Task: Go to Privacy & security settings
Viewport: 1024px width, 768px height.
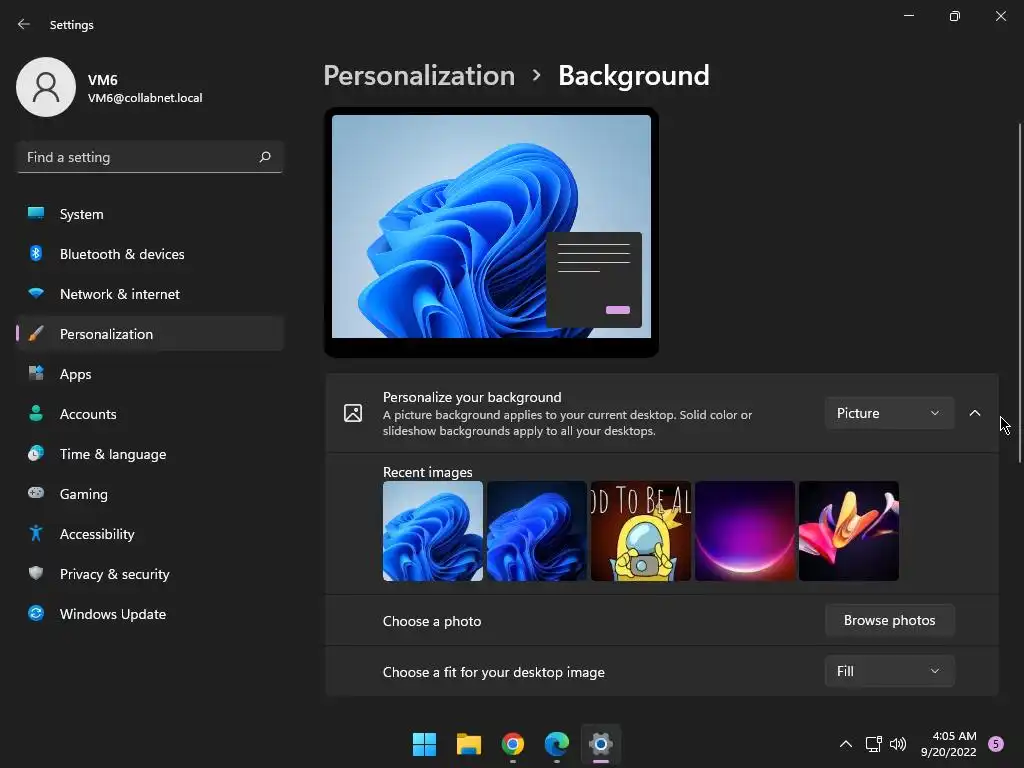Action: 150,573
